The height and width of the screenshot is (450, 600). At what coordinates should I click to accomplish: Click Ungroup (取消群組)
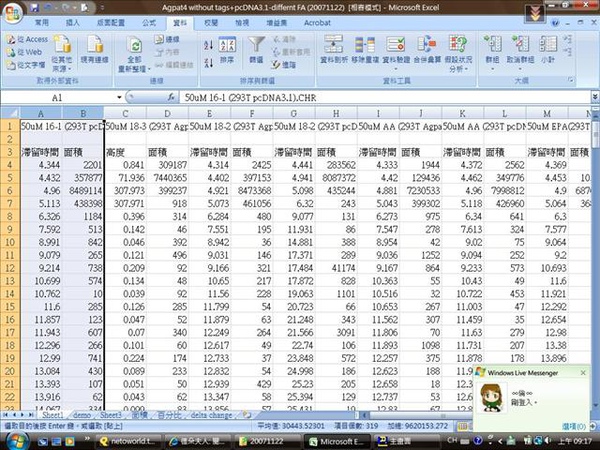click(x=520, y=48)
